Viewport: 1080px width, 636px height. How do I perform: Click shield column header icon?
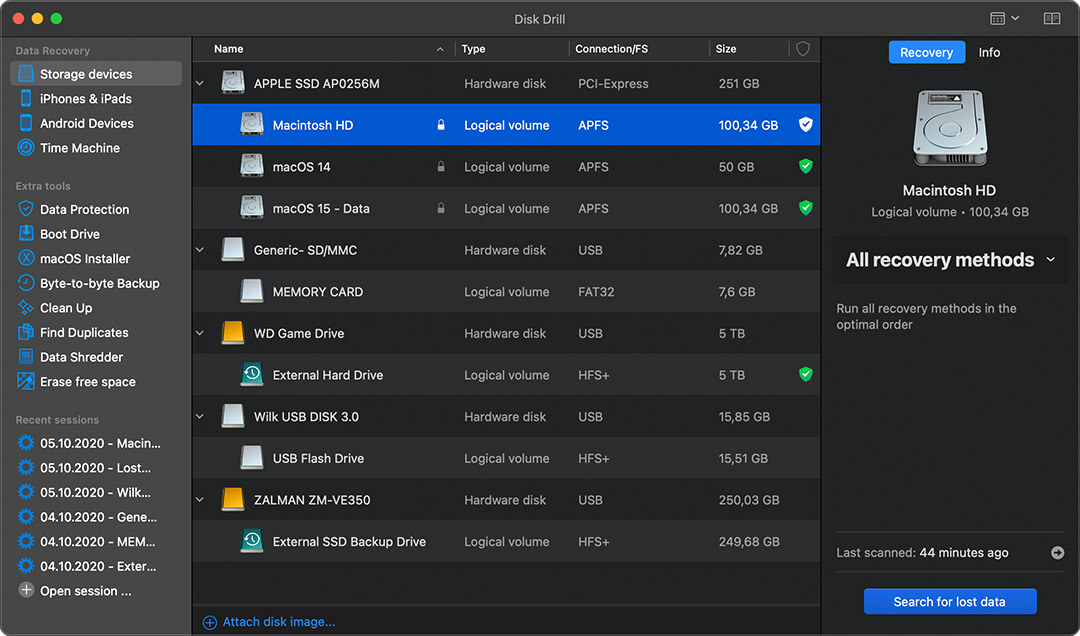click(802, 49)
